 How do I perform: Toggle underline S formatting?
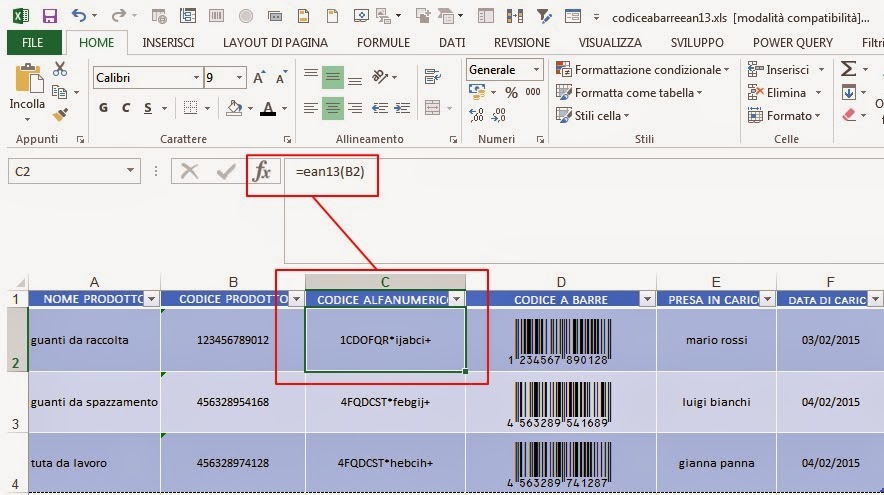click(148, 108)
